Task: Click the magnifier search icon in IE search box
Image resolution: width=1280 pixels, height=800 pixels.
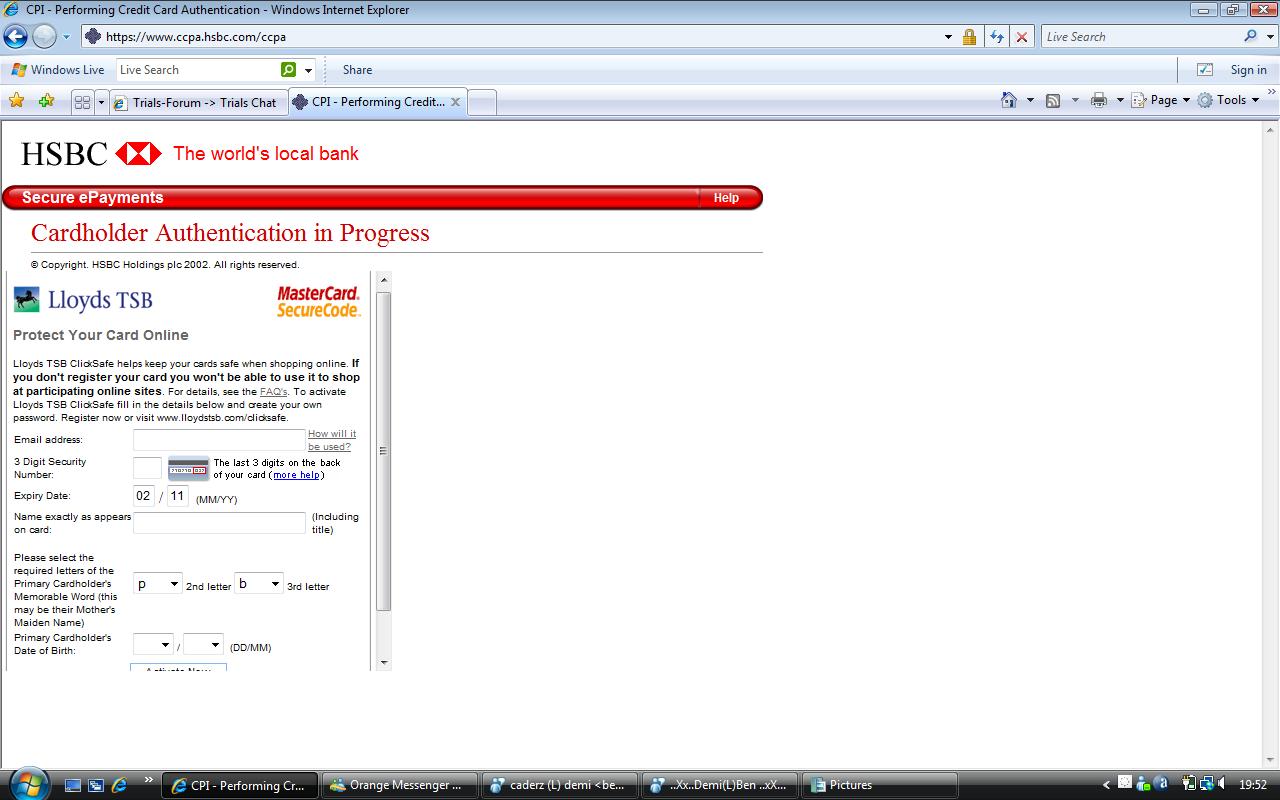Action: pos(1250,36)
